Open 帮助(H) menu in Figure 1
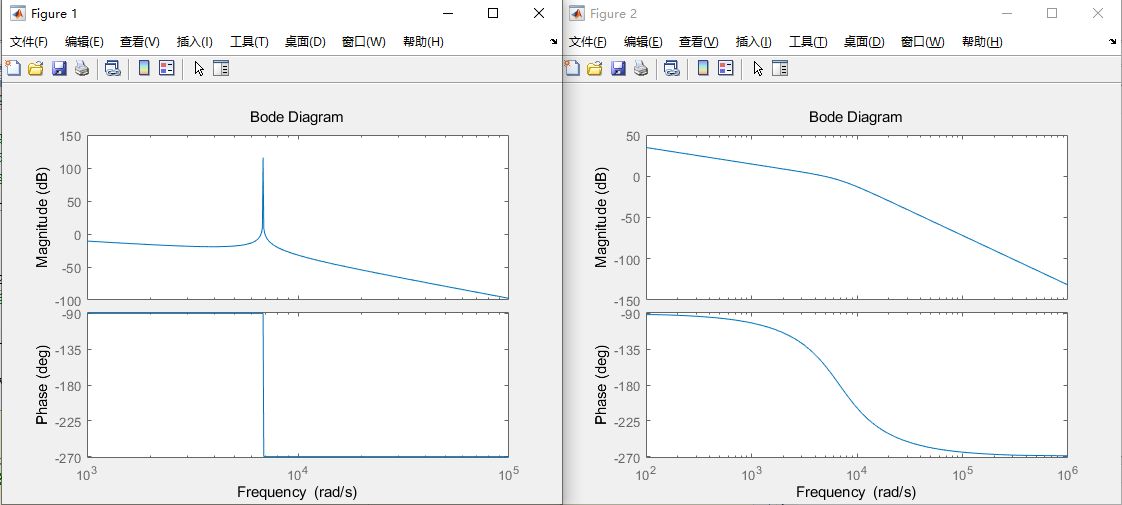This screenshot has width=1122, height=505. pos(423,41)
